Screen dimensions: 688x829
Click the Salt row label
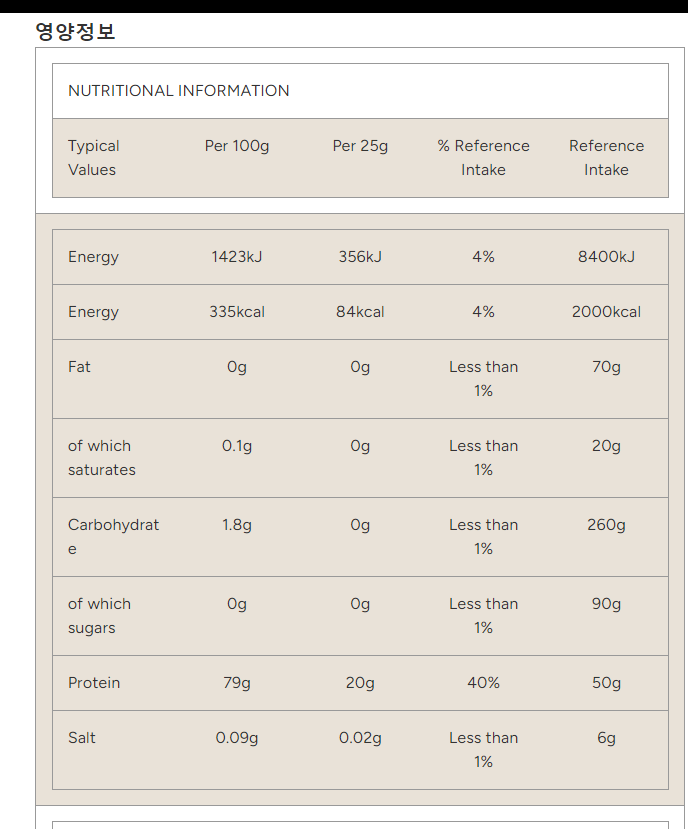click(82, 738)
